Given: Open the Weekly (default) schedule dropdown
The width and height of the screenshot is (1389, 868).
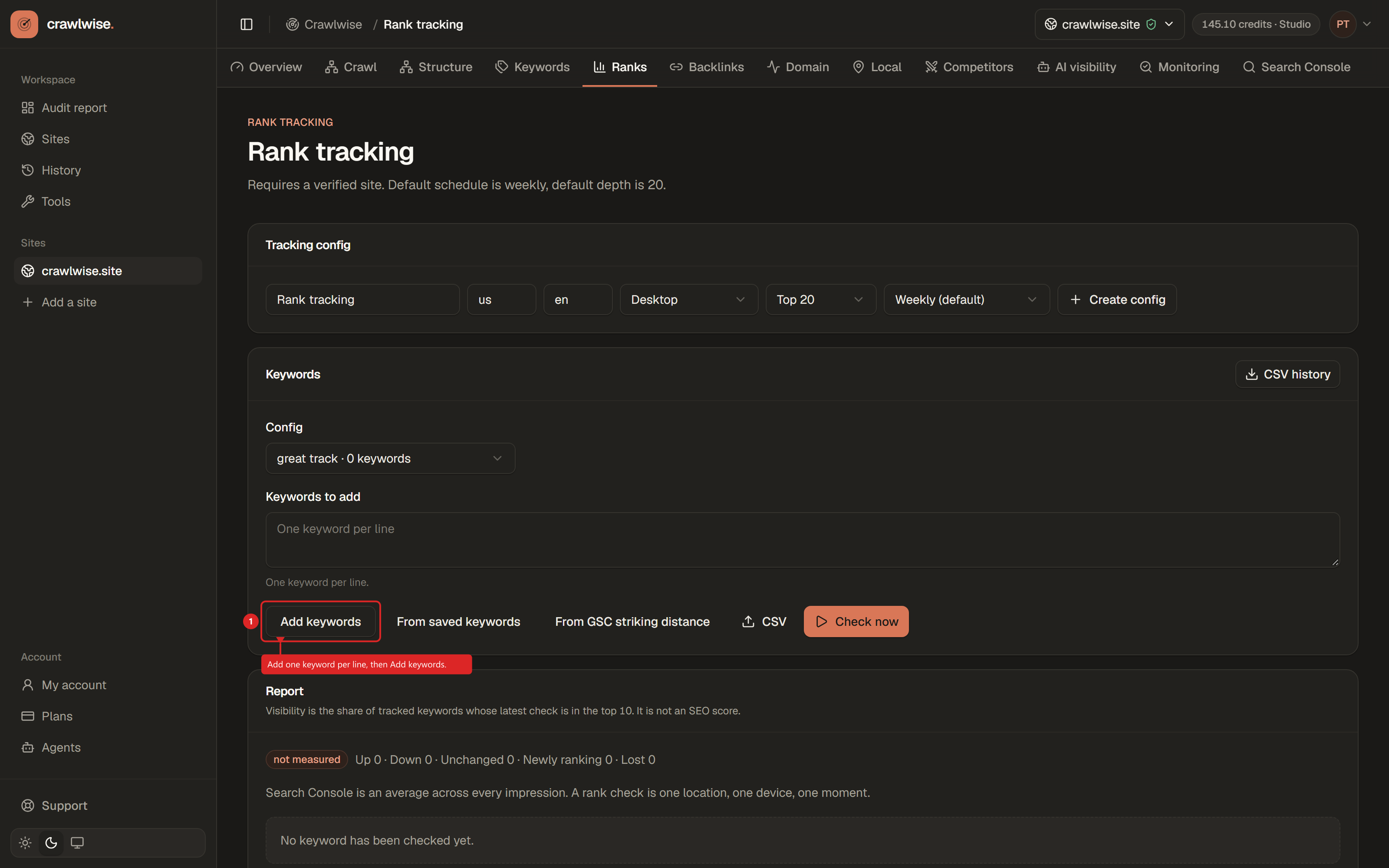Looking at the screenshot, I should click(967, 299).
